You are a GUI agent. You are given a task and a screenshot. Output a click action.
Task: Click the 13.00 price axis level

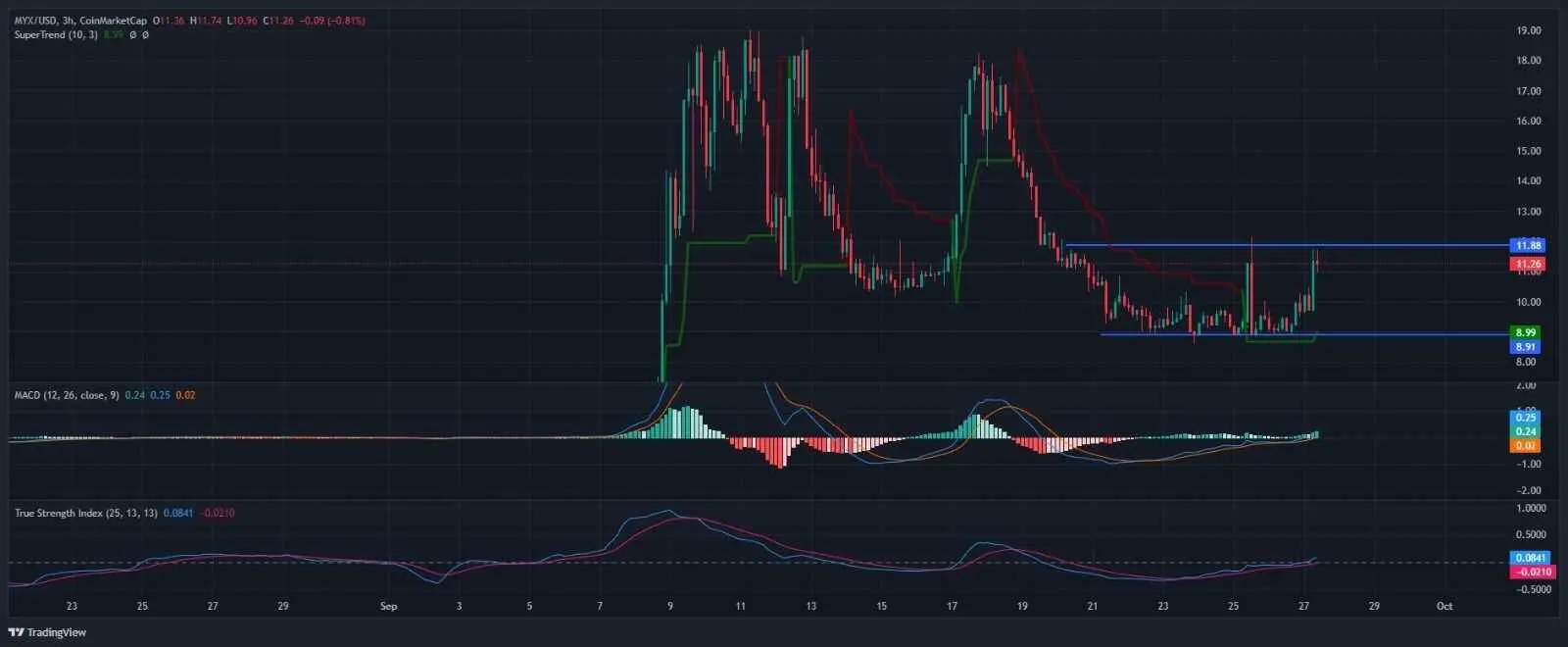pos(1529,212)
